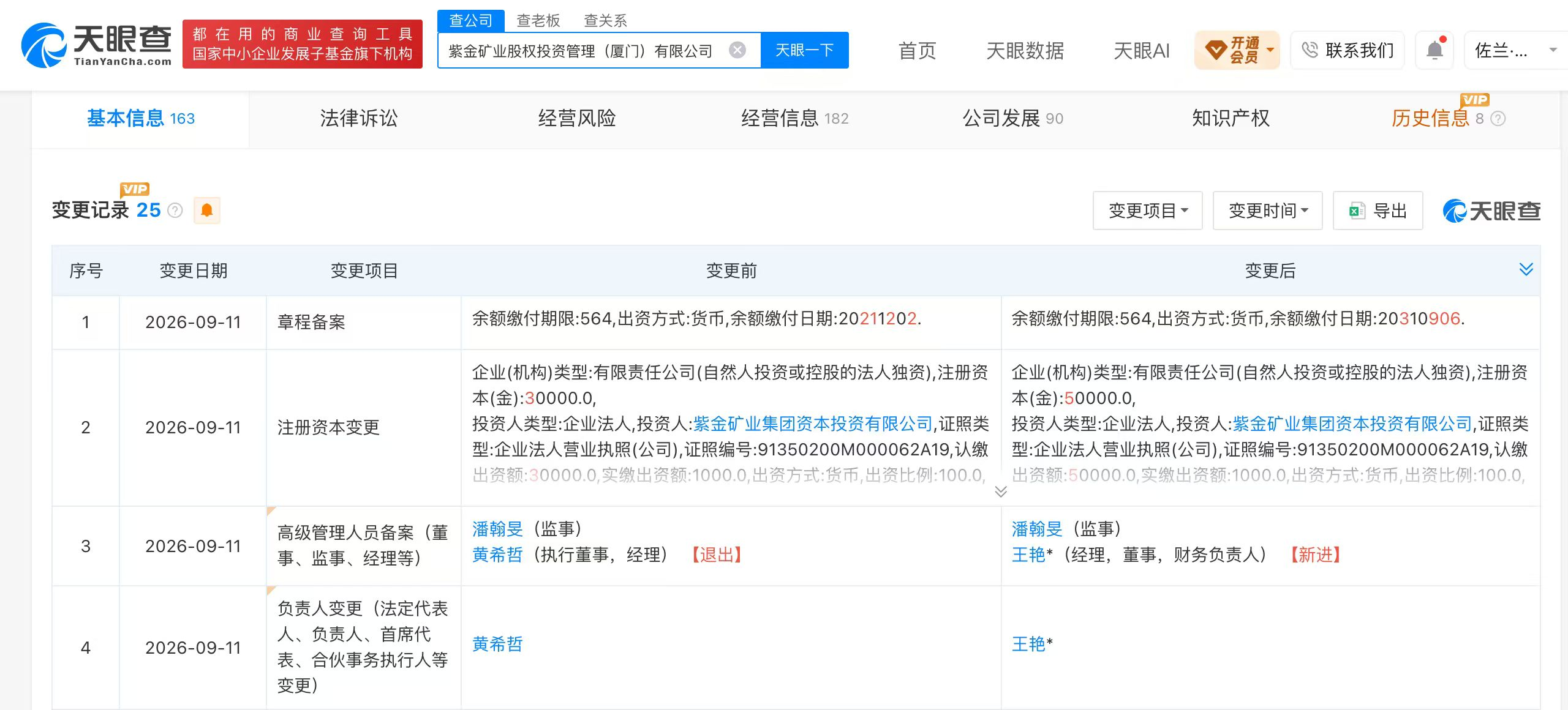Image resolution: width=1568 pixels, height=710 pixels.
Task: Expand row 2 truncated details
Action: coord(1001,491)
